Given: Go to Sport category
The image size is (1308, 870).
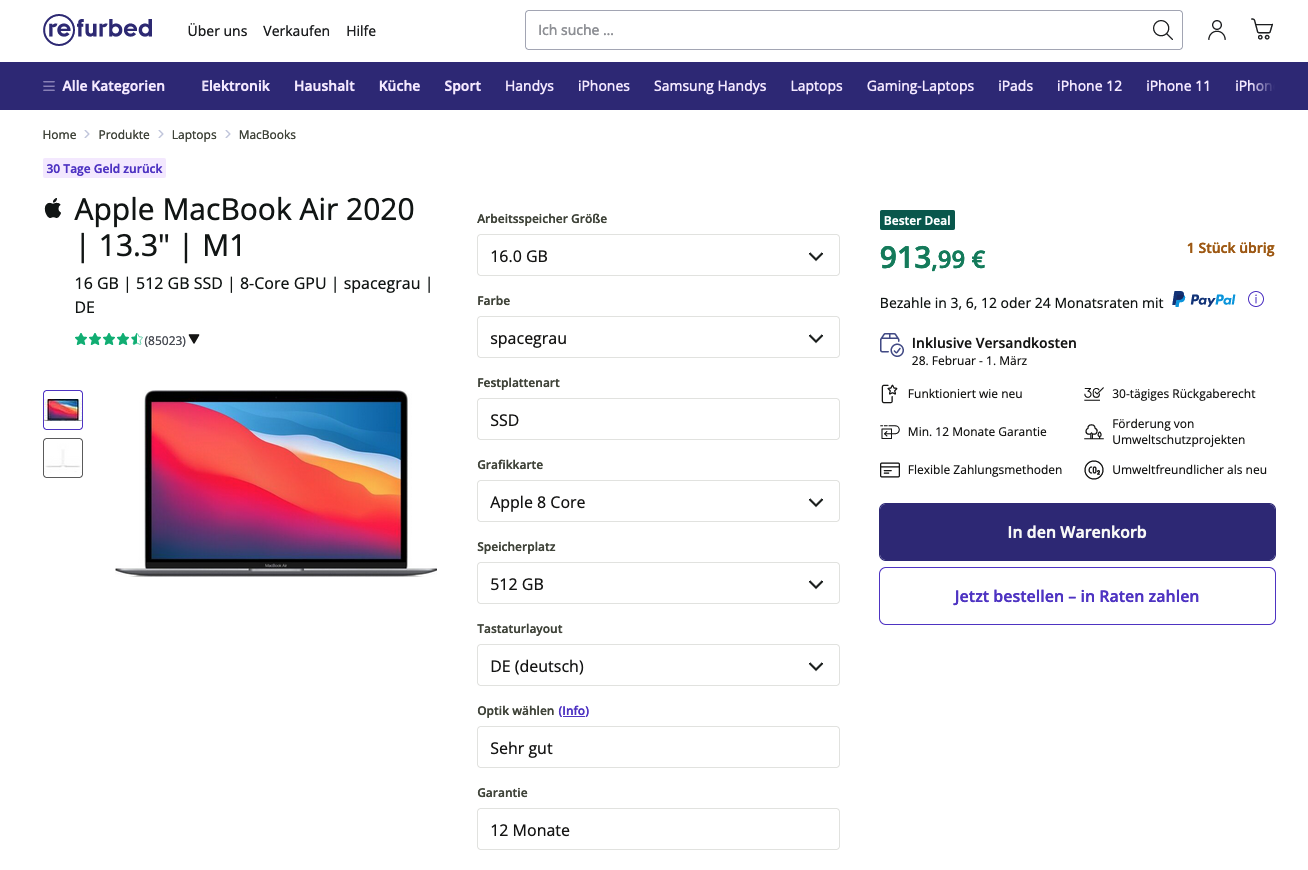Looking at the screenshot, I should (x=463, y=86).
